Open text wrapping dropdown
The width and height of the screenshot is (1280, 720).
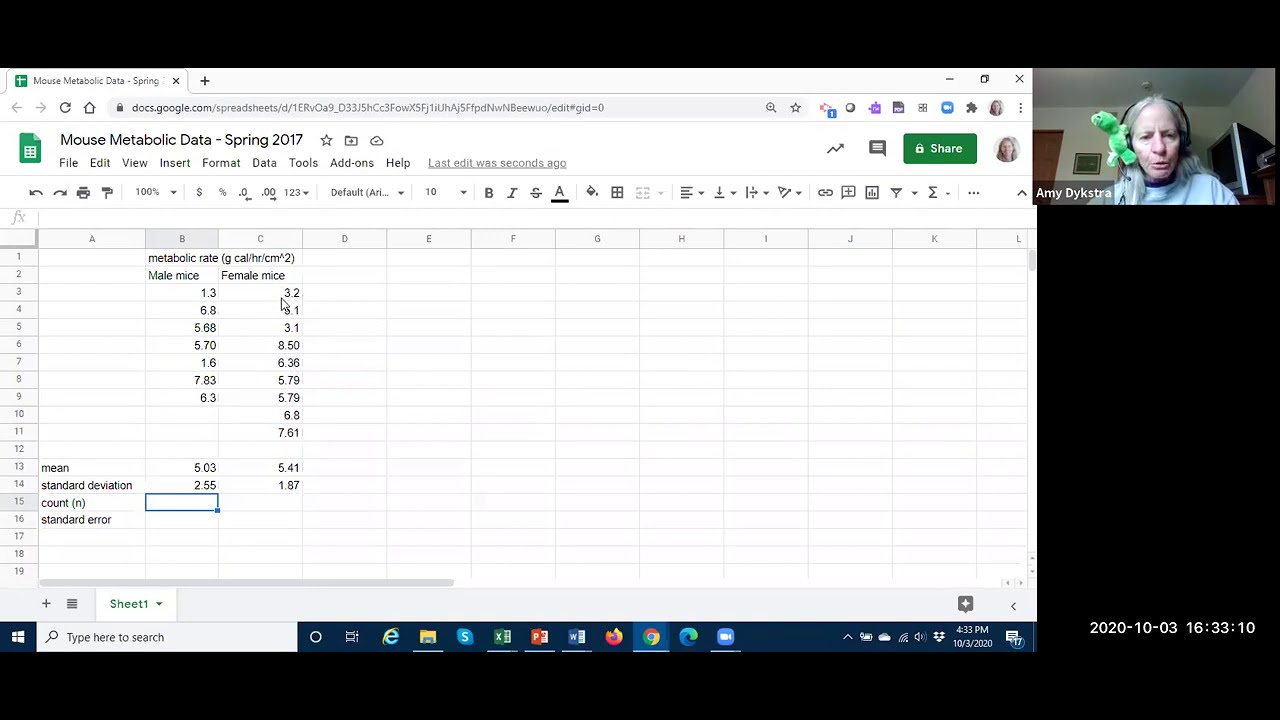click(757, 192)
